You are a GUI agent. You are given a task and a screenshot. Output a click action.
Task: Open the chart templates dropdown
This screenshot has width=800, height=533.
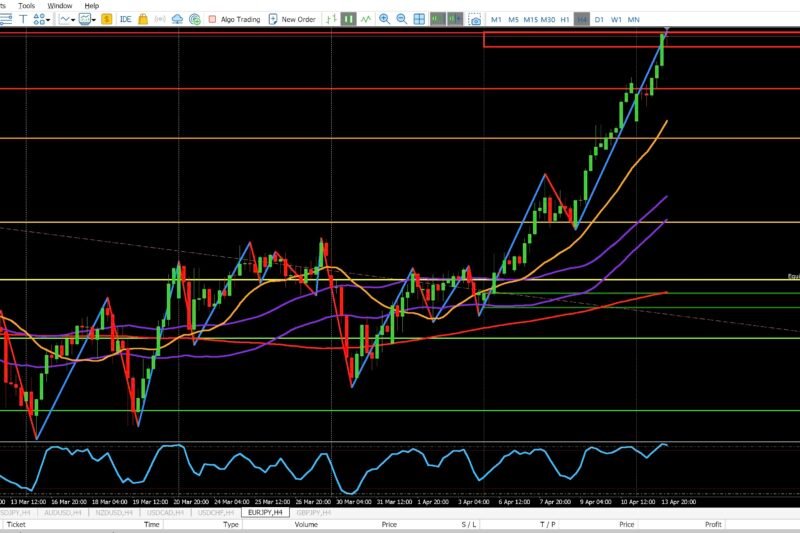(x=87, y=19)
